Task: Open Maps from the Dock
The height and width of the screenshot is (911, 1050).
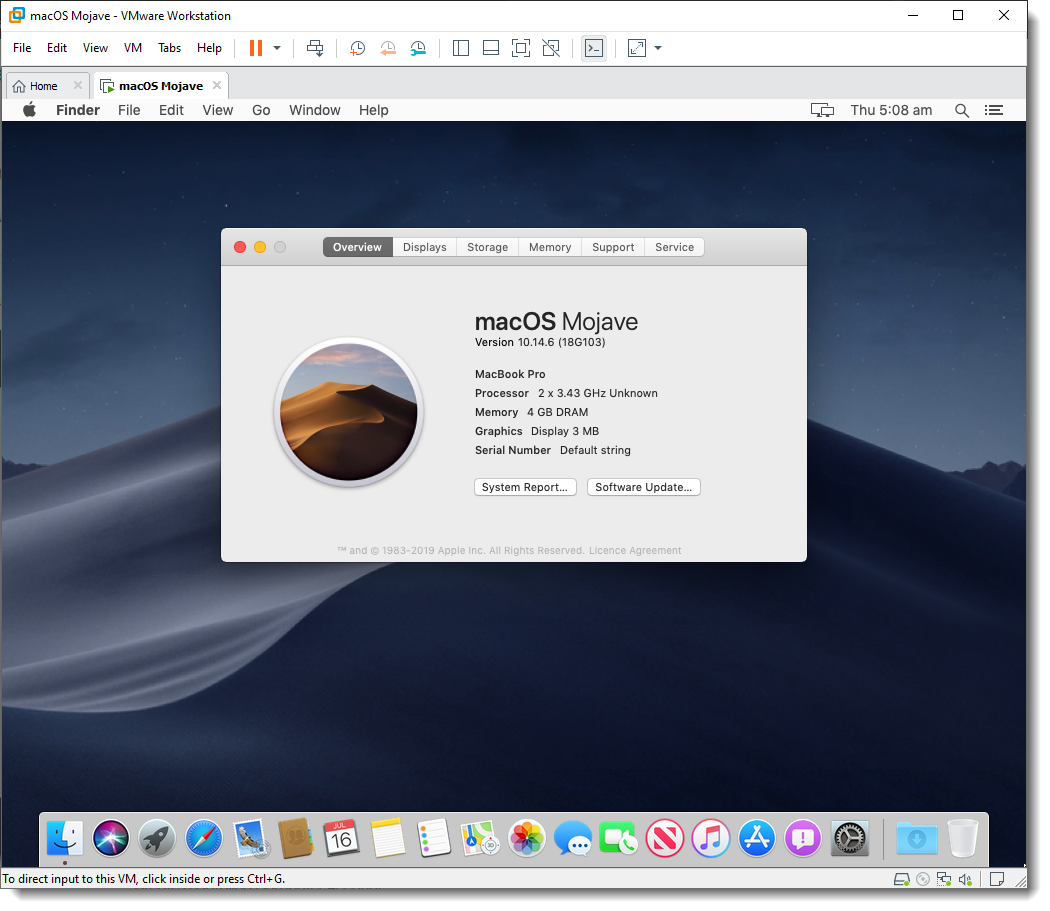Action: pos(480,839)
